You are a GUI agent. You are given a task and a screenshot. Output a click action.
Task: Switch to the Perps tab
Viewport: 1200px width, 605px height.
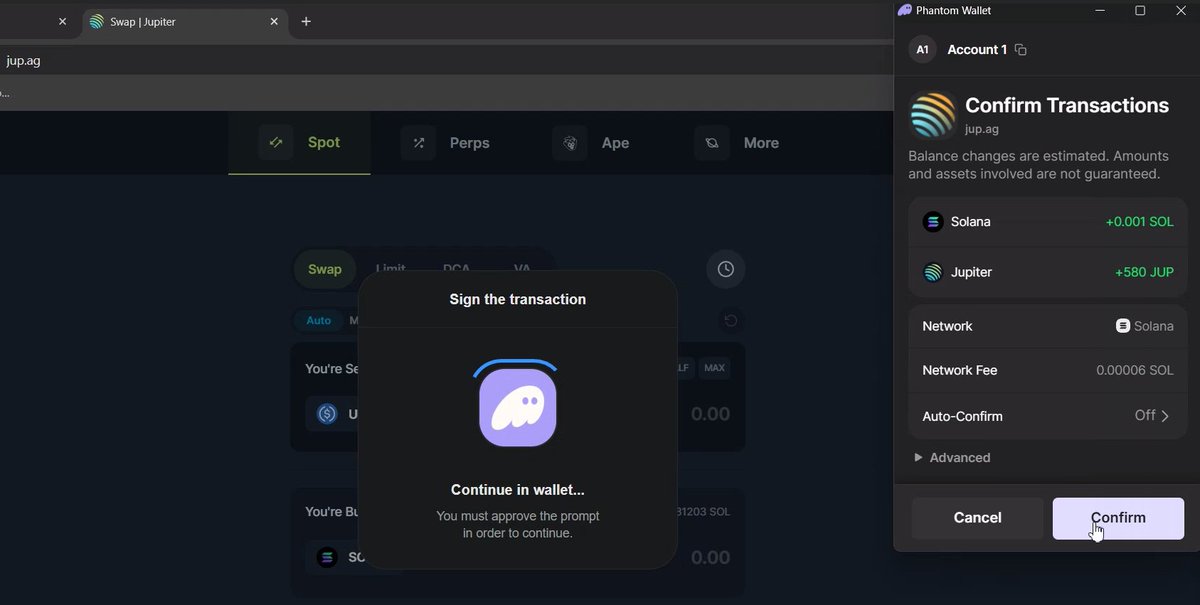point(445,143)
